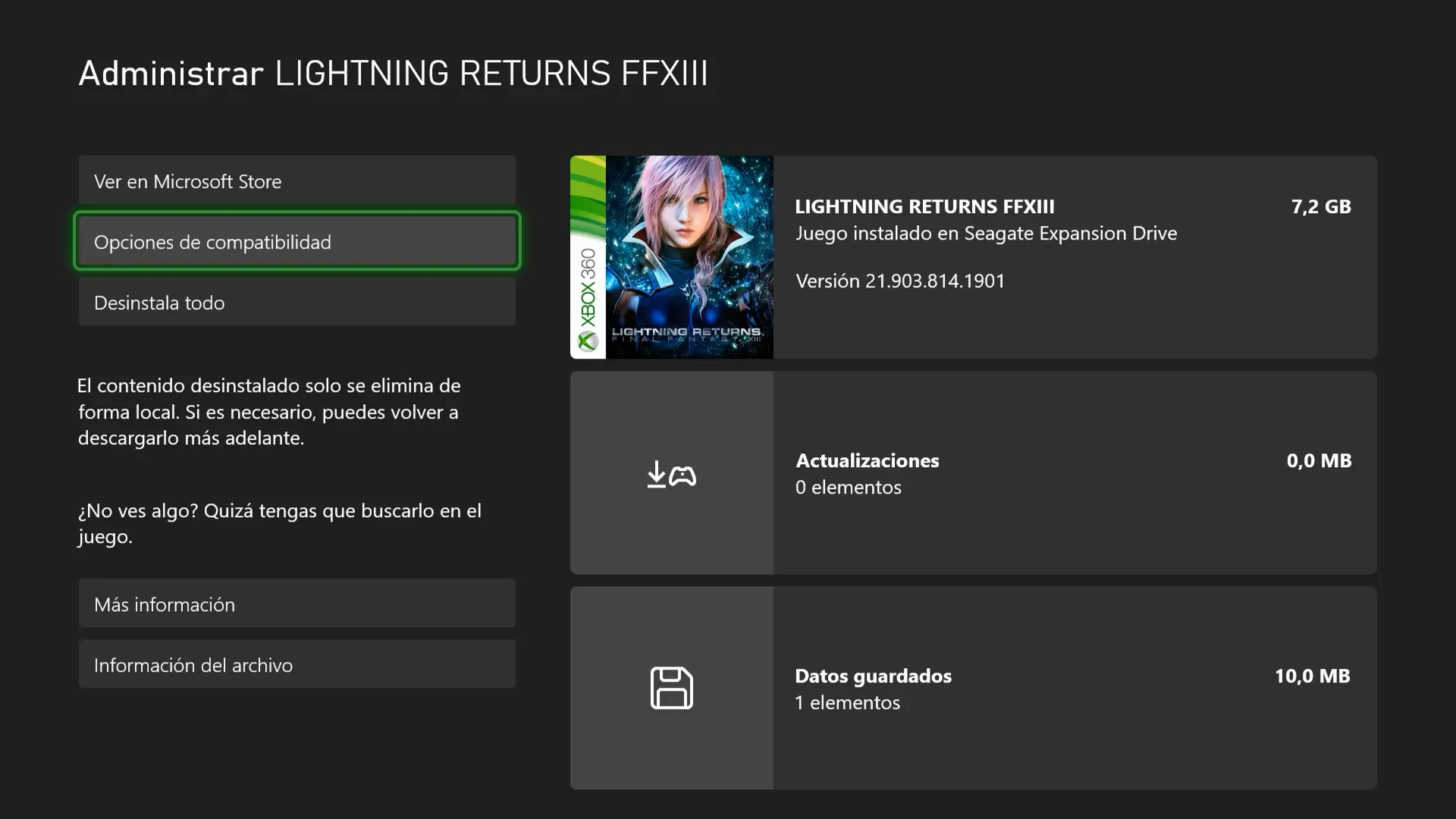This screenshot has height=819, width=1456.
Task: Open Más información
Action: (x=297, y=604)
